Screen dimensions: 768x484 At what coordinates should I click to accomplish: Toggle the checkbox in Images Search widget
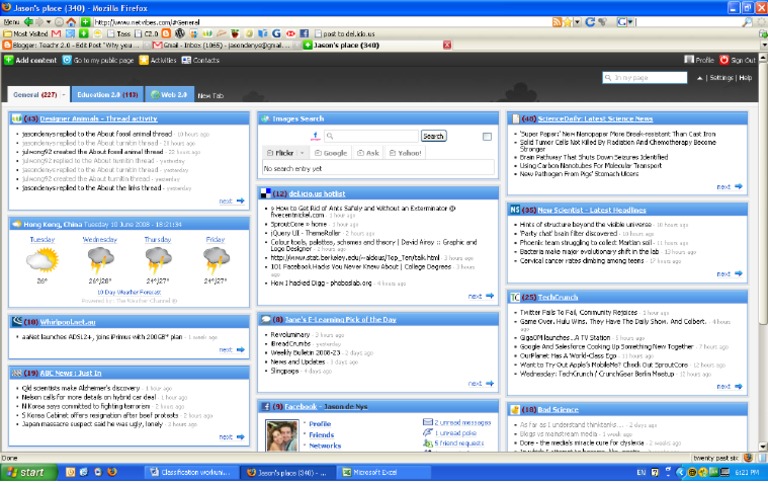[x=487, y=136]
